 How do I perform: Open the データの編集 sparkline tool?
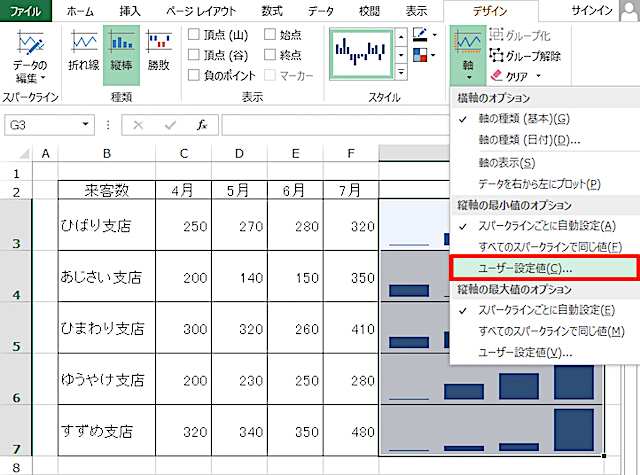pyautogui.click(x=29, y=57)
